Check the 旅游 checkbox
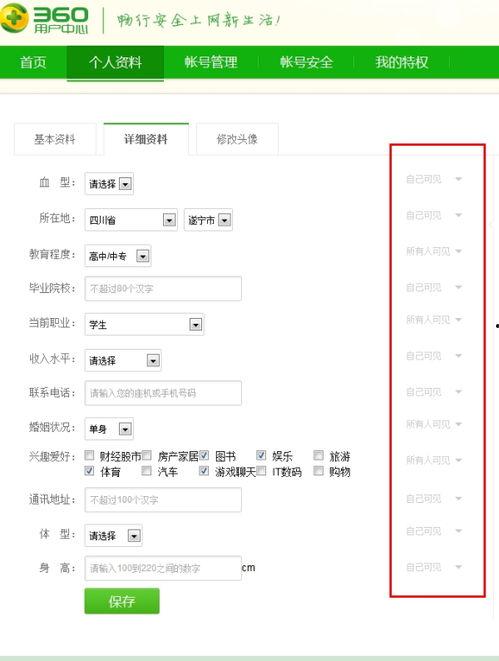The image size is (499, 661). 319,455
